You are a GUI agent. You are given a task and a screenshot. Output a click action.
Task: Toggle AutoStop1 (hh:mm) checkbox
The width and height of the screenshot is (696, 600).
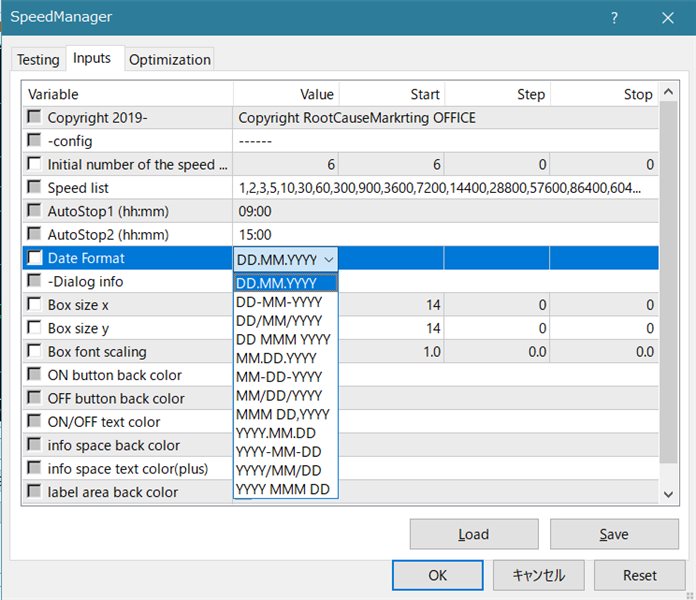(34, 210)
